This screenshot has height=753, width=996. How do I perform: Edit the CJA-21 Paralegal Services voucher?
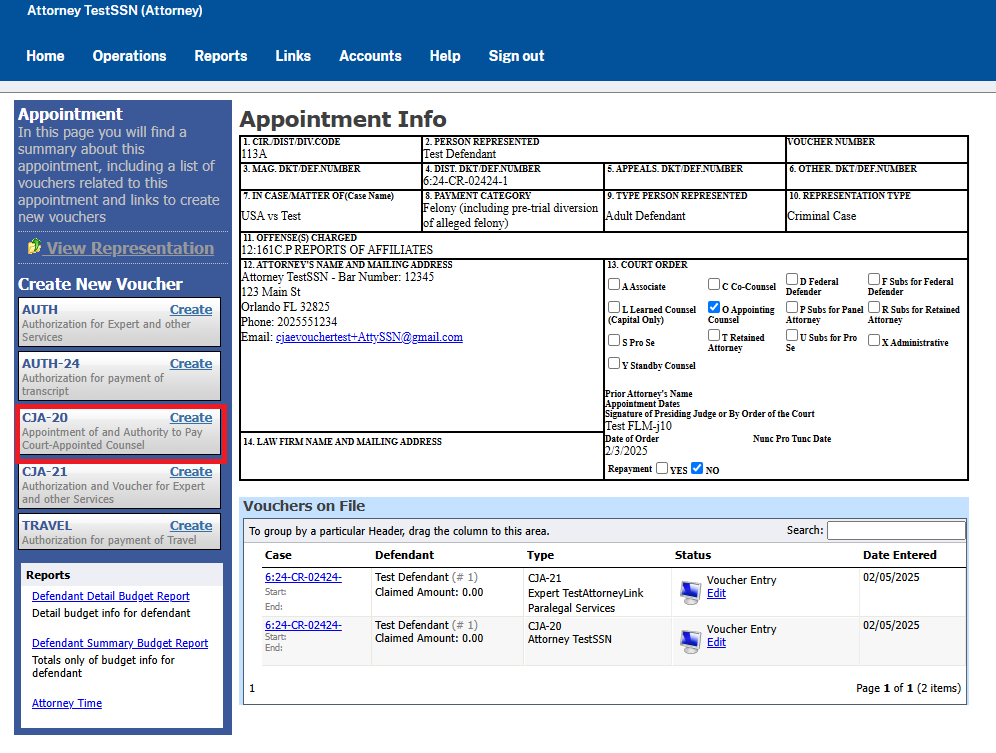pos(716,594)
